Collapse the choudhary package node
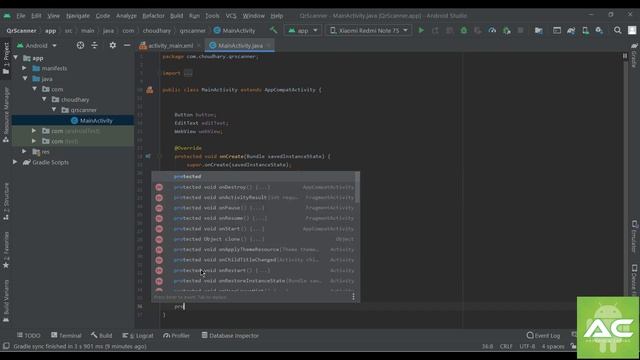This screenshot has width=640, height=360. pyautogui.click(x=44, y=99)
